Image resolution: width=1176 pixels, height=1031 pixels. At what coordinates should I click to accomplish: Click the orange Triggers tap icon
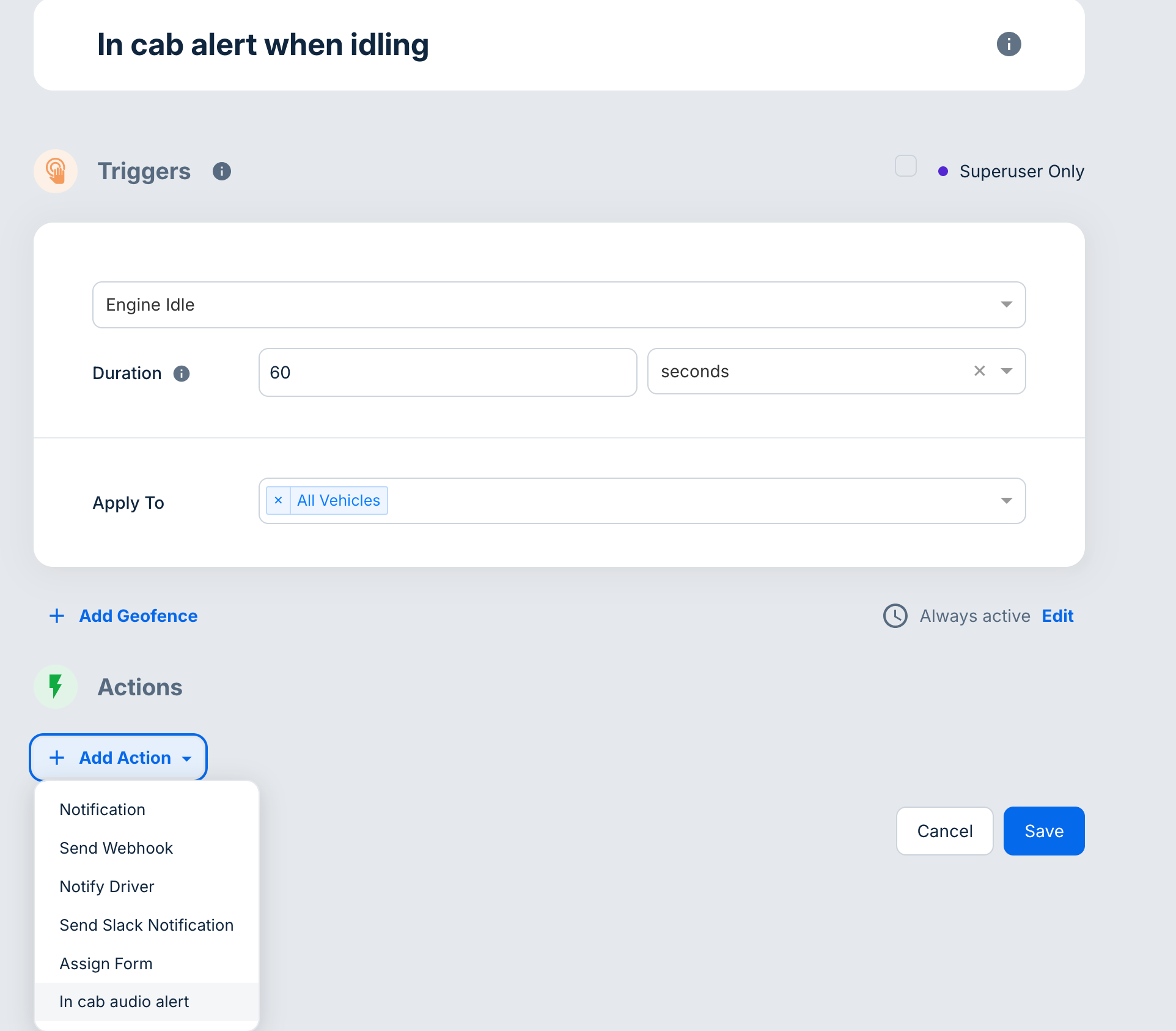coord(56,171)
